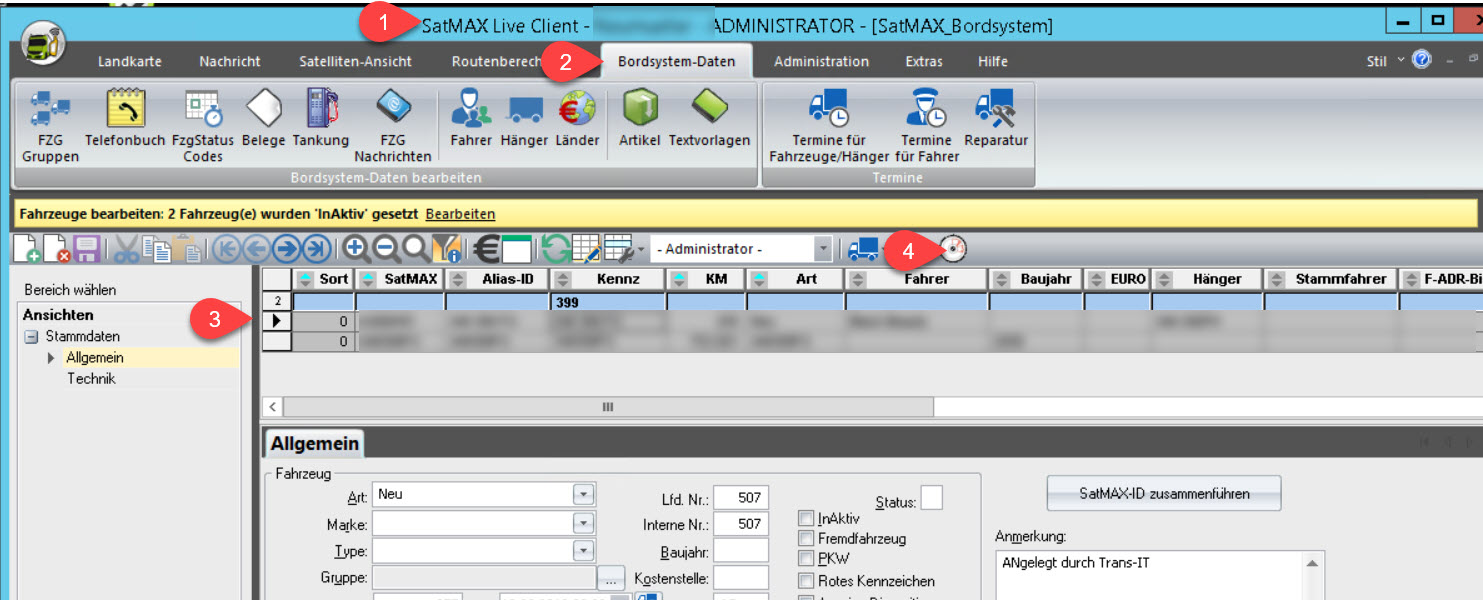Open the Artikel icon

(640, 118)
